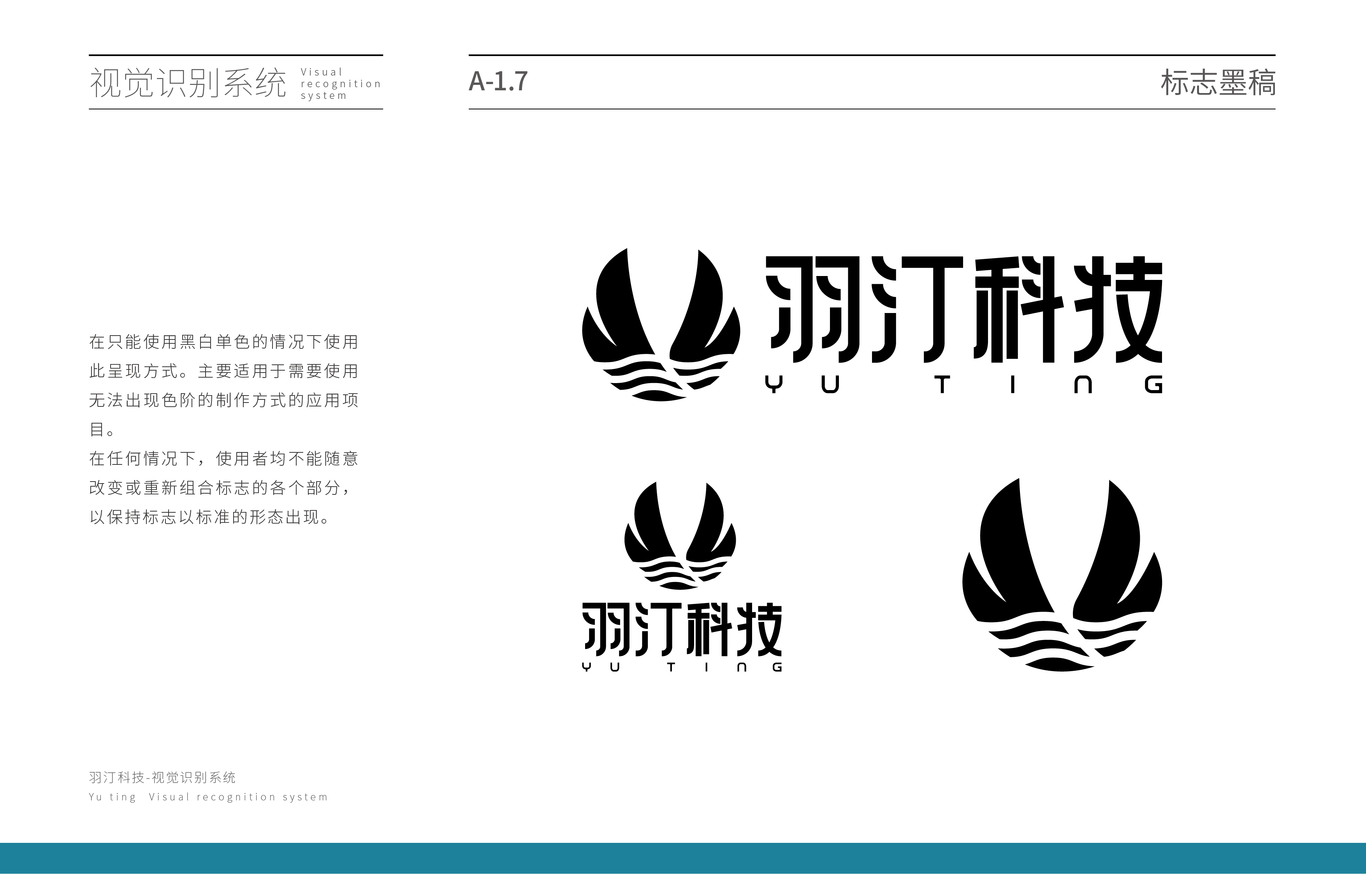Click the line 以保持标志以标准的形态出现
Image resolution: width=1366 pixels, height=874 pixels.
coord(210,518)
